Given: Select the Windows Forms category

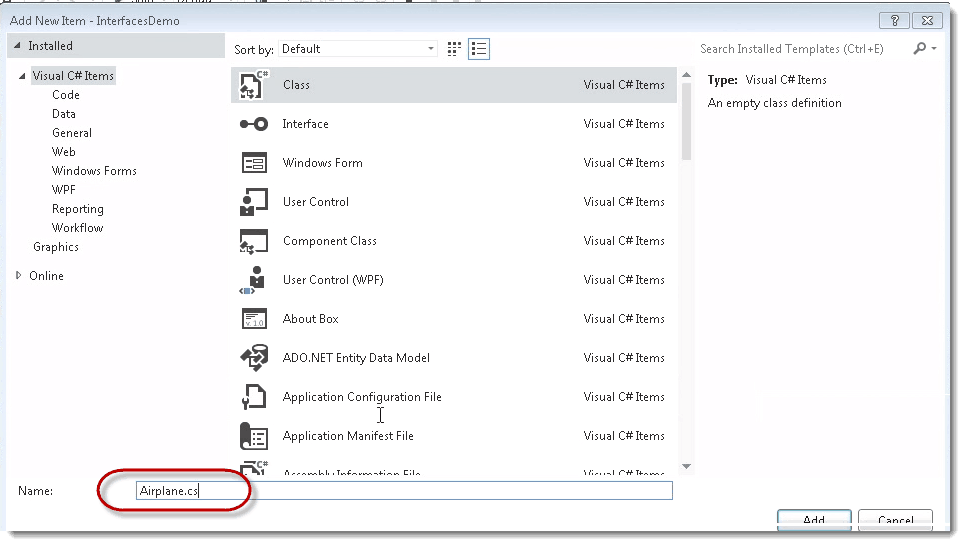Looking at the screenshot, I should pos(94,171).
